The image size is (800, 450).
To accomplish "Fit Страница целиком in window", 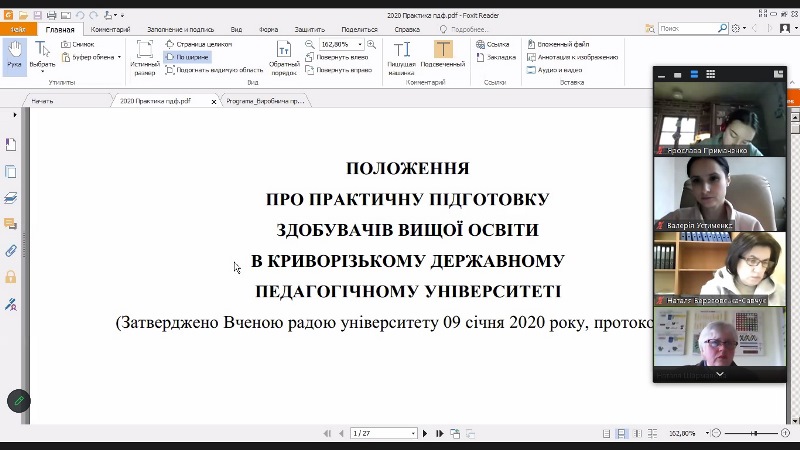I will pos(199,44).
